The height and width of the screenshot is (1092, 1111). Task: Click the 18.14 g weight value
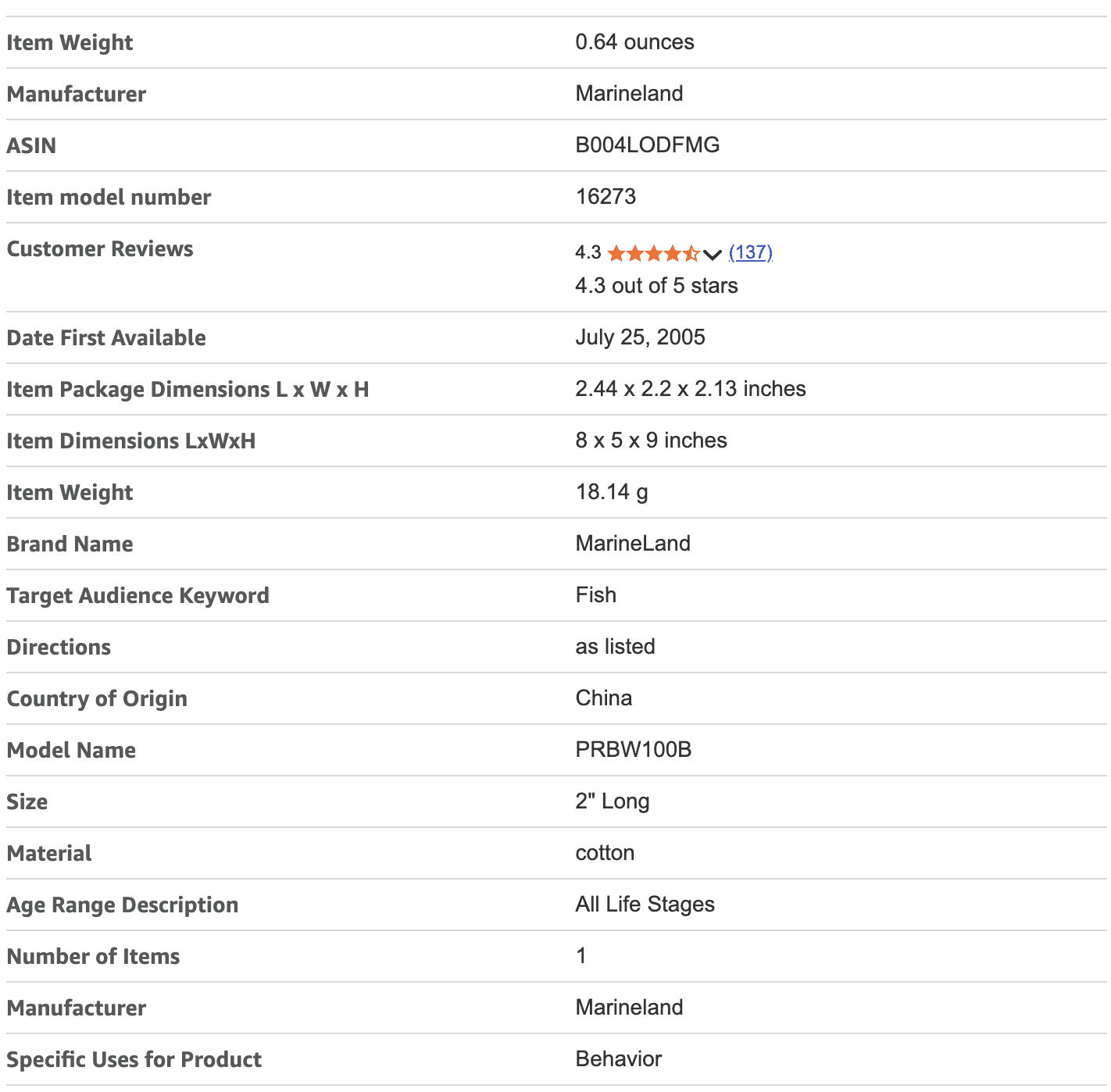click(611, 492)
